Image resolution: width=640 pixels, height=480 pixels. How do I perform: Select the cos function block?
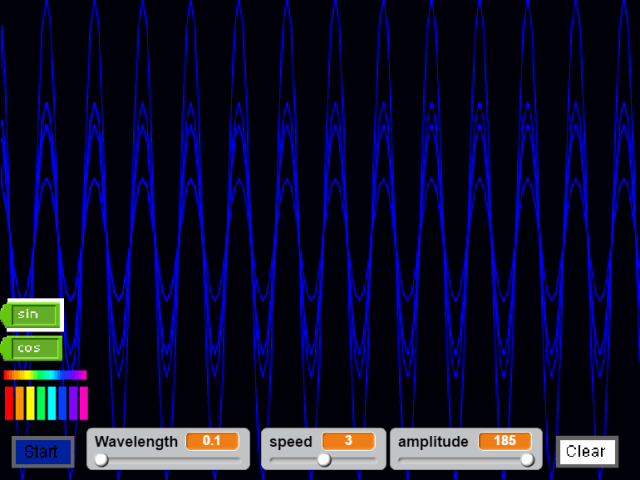click(x=34, y=348)
